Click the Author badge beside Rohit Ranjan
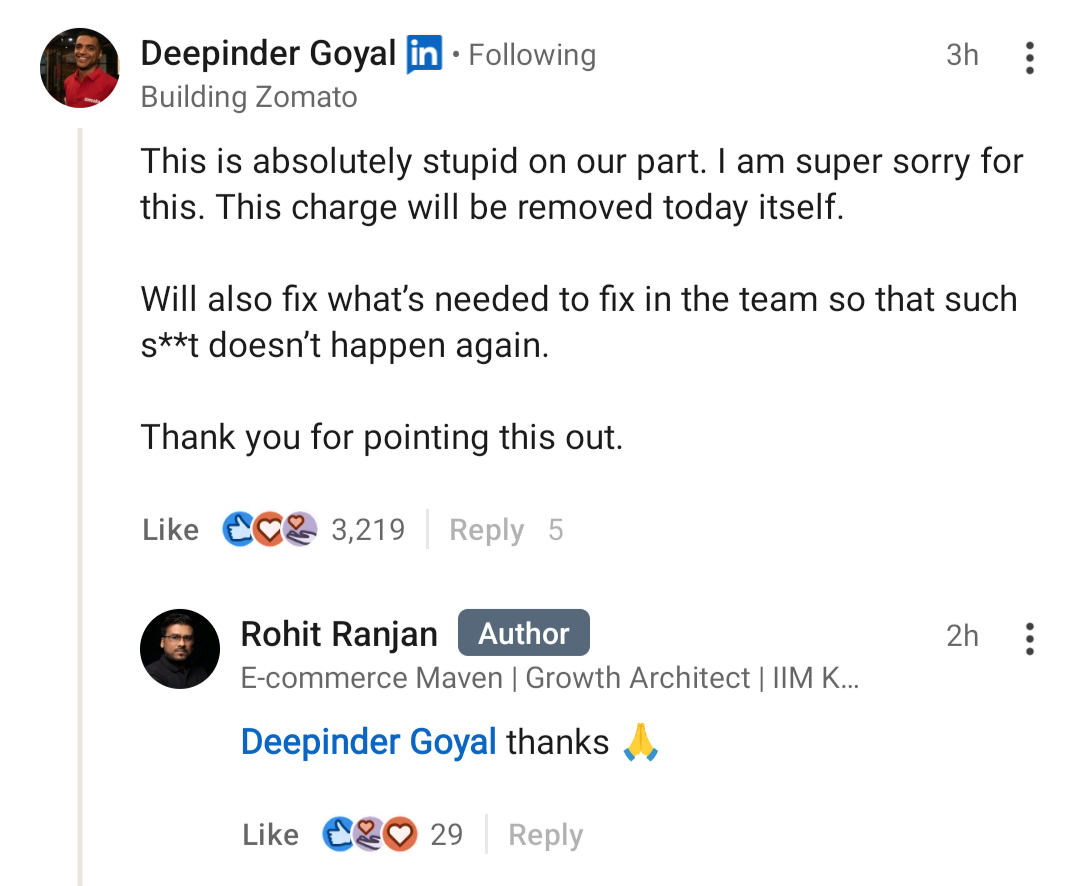The image size is (1080, 886). coord(523,634)
